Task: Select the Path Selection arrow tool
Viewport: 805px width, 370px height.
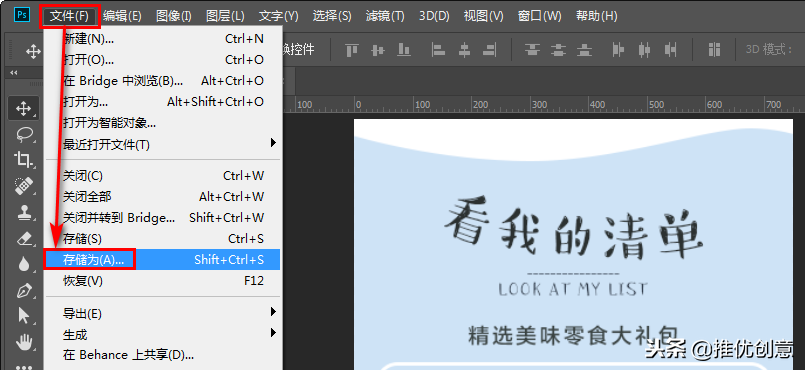Action: (x=24, y=316)
